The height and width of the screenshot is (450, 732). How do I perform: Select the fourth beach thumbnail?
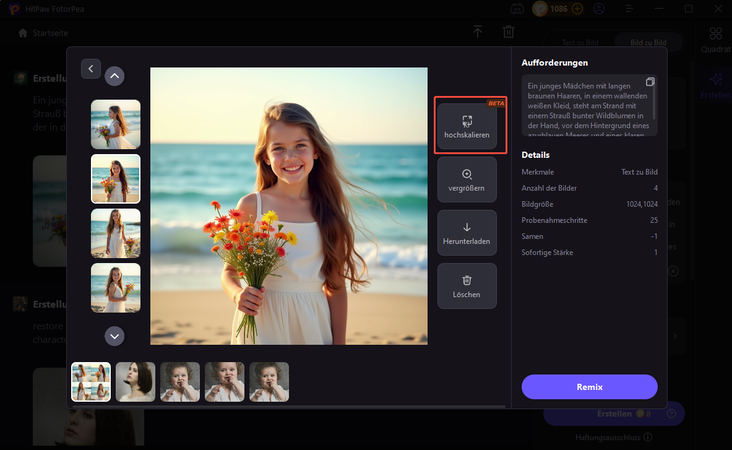(x=116, y=288)
